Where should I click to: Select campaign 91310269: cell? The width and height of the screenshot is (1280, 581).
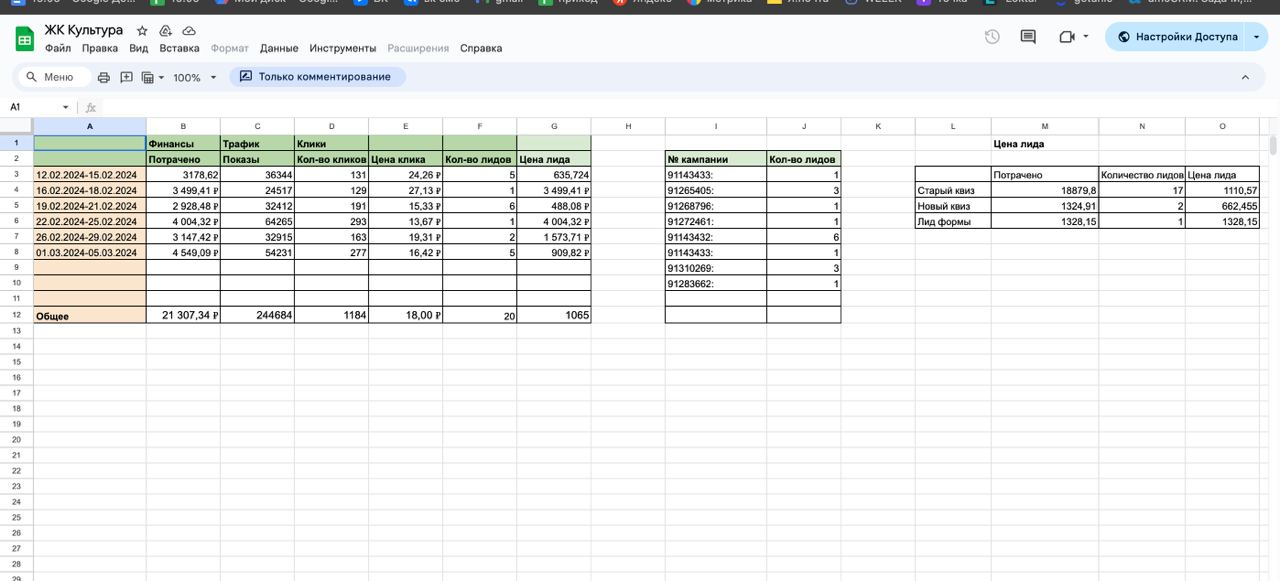tap(716, 268)
